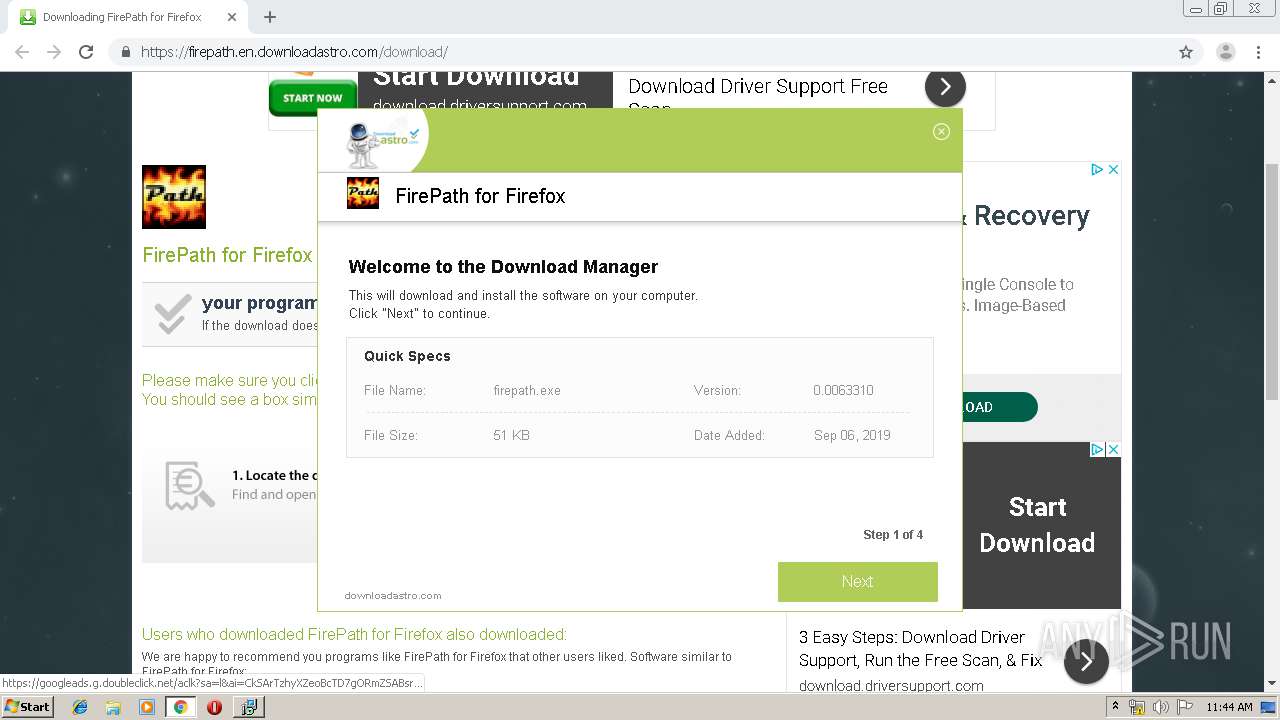Click FirePath icon in dialog header
The width and height of the screenshot is (1280, 720).
pos(363,194)
